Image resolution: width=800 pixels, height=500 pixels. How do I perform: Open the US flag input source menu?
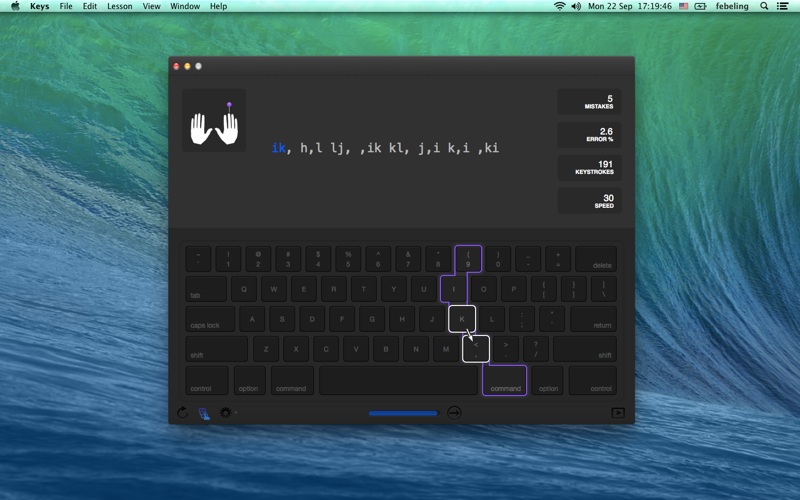(x=684, y=6)
